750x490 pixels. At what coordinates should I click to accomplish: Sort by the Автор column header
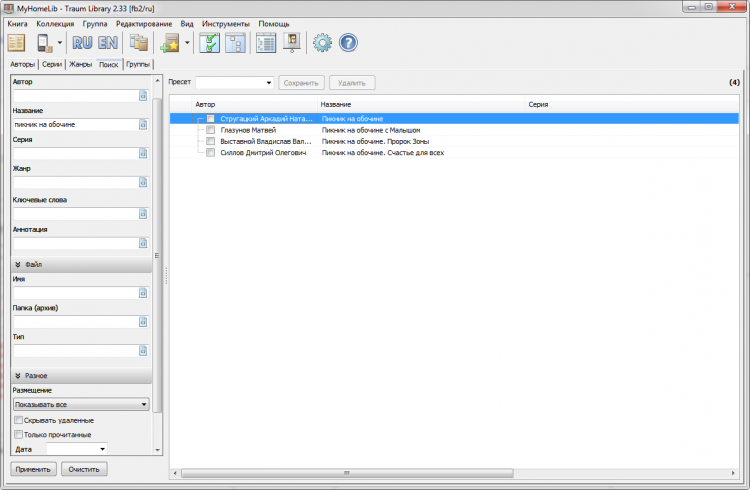click(254, 104)
